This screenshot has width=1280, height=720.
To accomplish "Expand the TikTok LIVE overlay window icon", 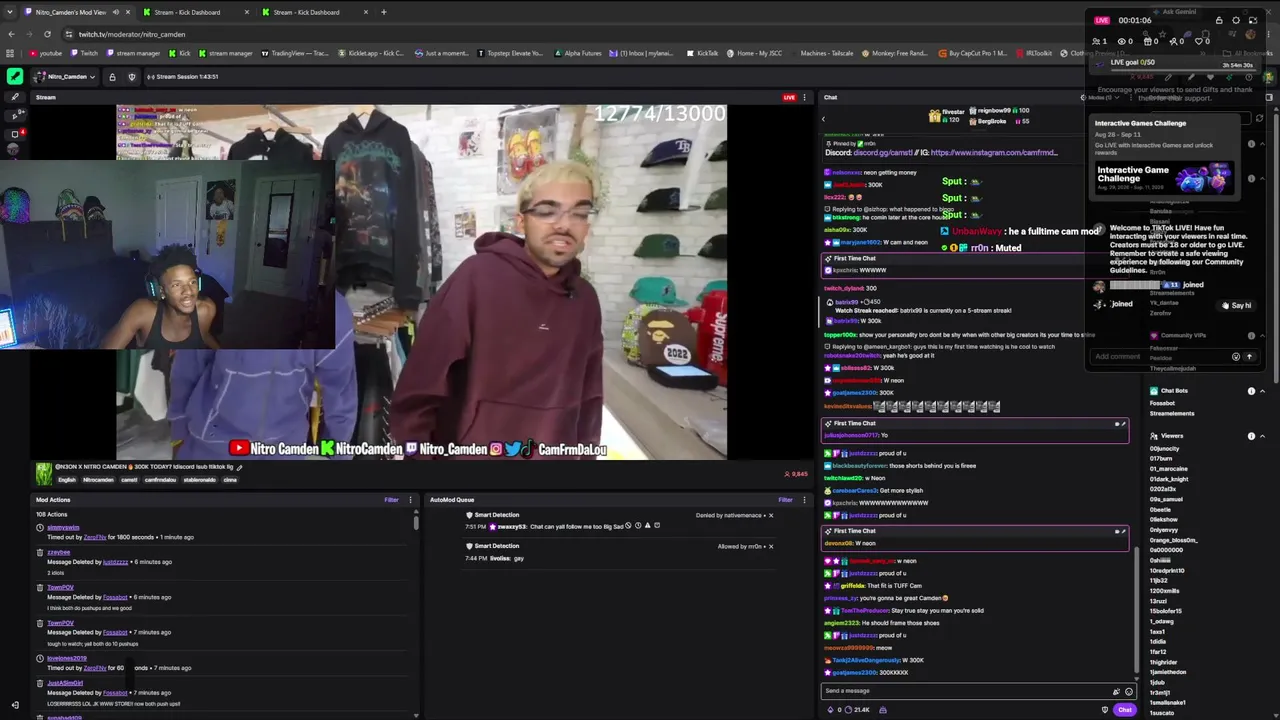I will [x=1254, y=20].
